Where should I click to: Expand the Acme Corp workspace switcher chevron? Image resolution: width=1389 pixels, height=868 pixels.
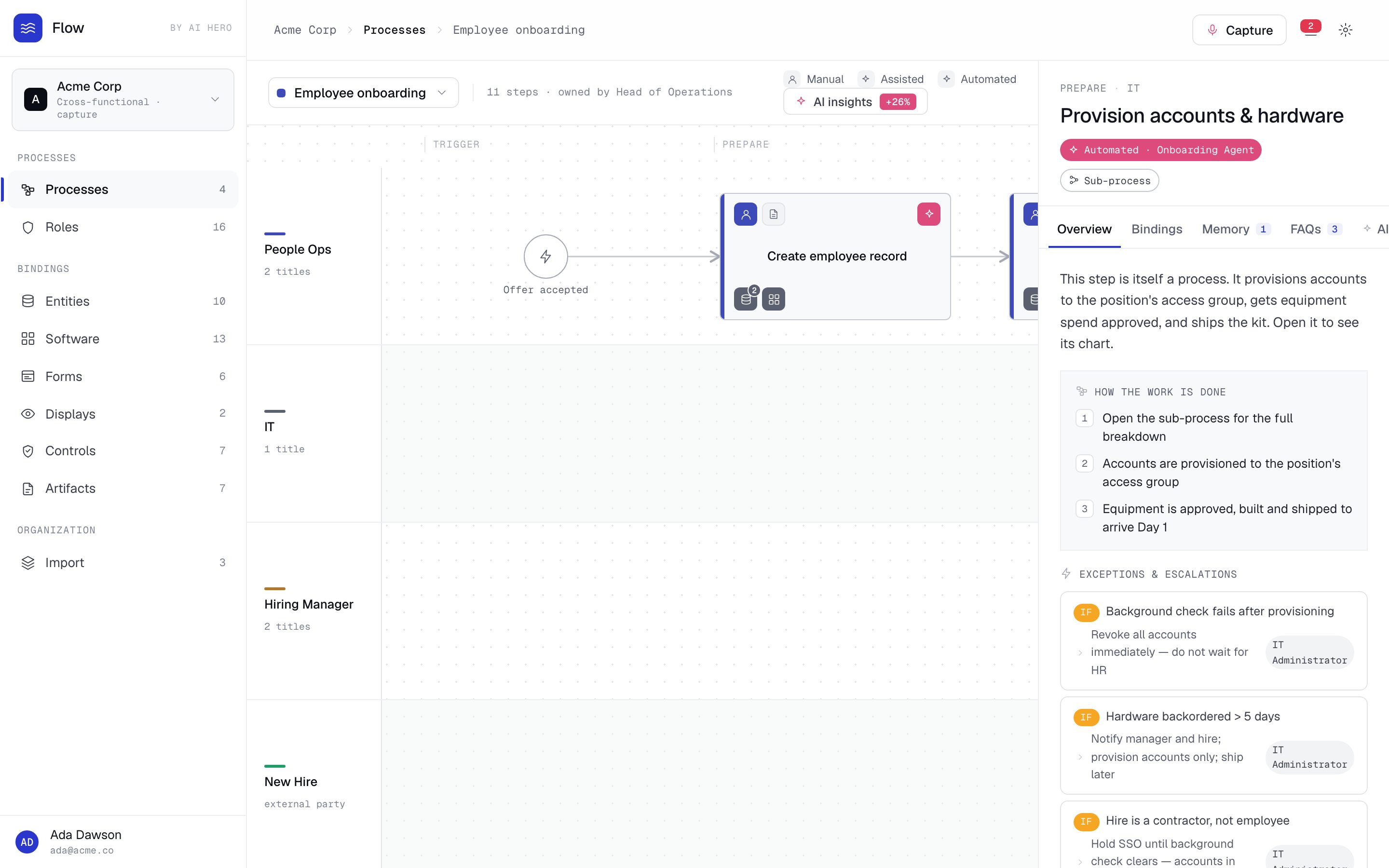tap(215, 99)
